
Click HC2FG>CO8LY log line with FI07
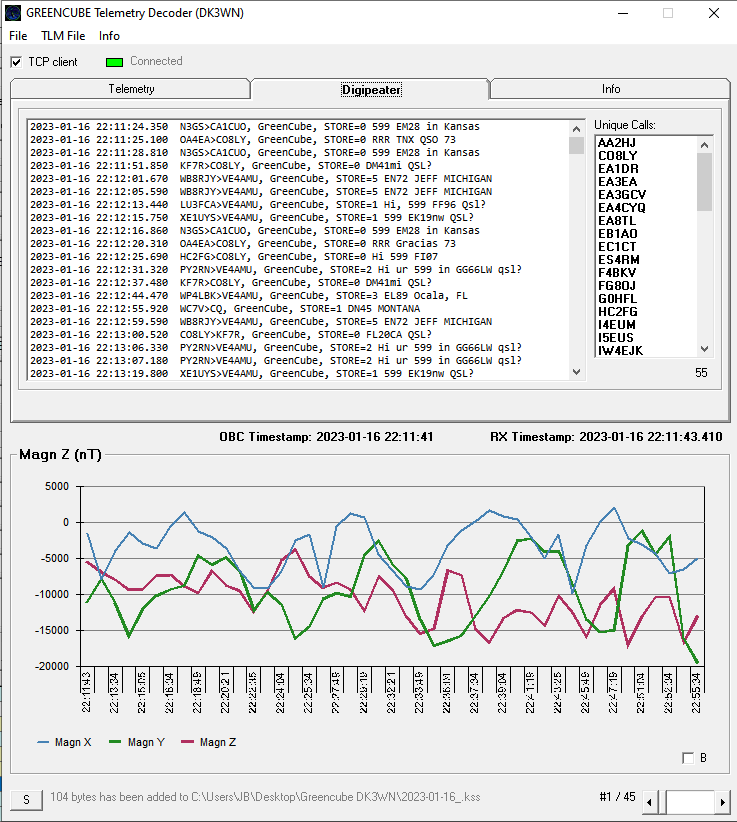point(234,257)
